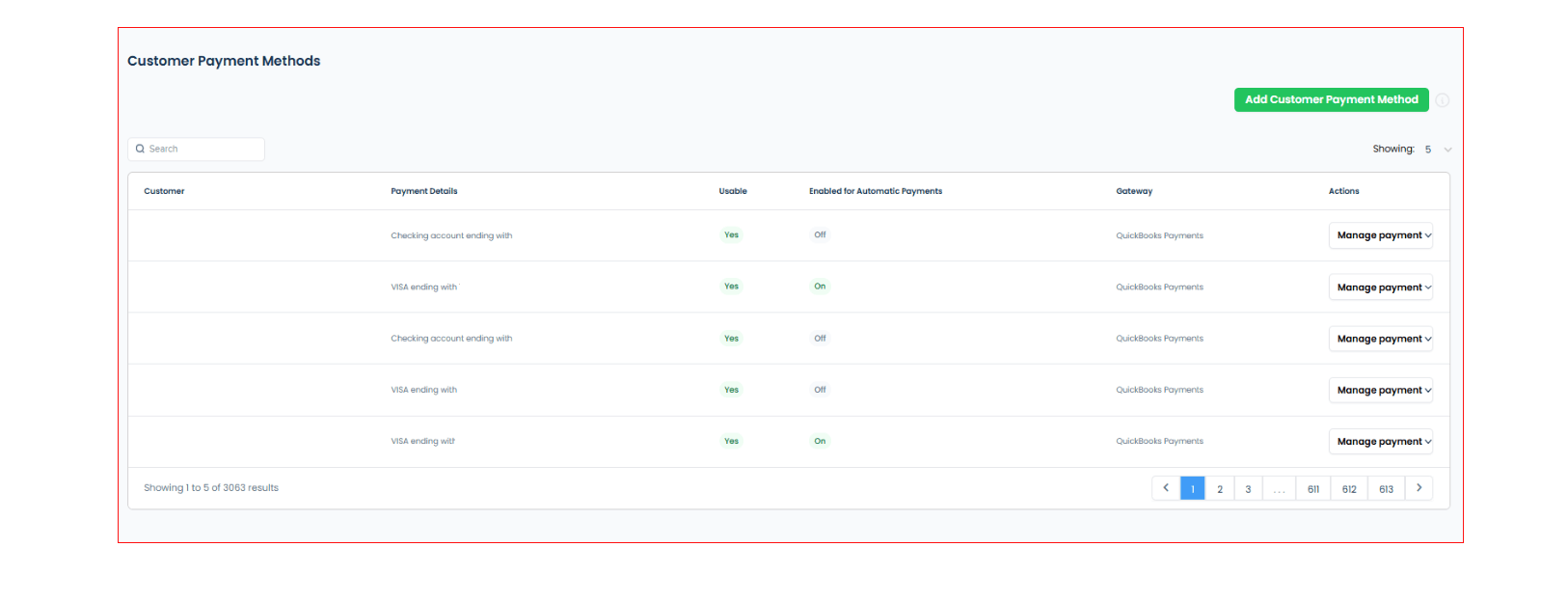Go to the previous page using the left arrow
The image size is (1568, 602).
[x=1166, y=488]
